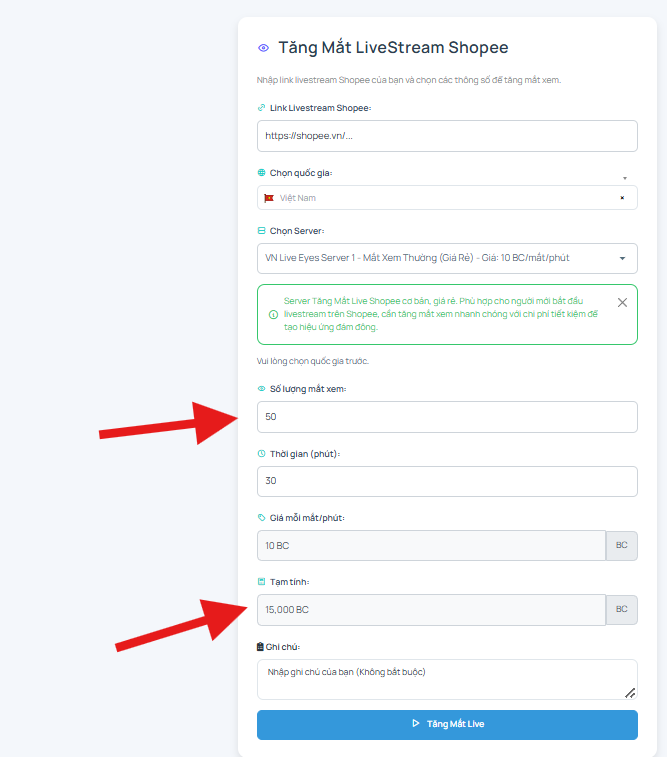Click the Ghi chú note textarea

coord(447,680)
